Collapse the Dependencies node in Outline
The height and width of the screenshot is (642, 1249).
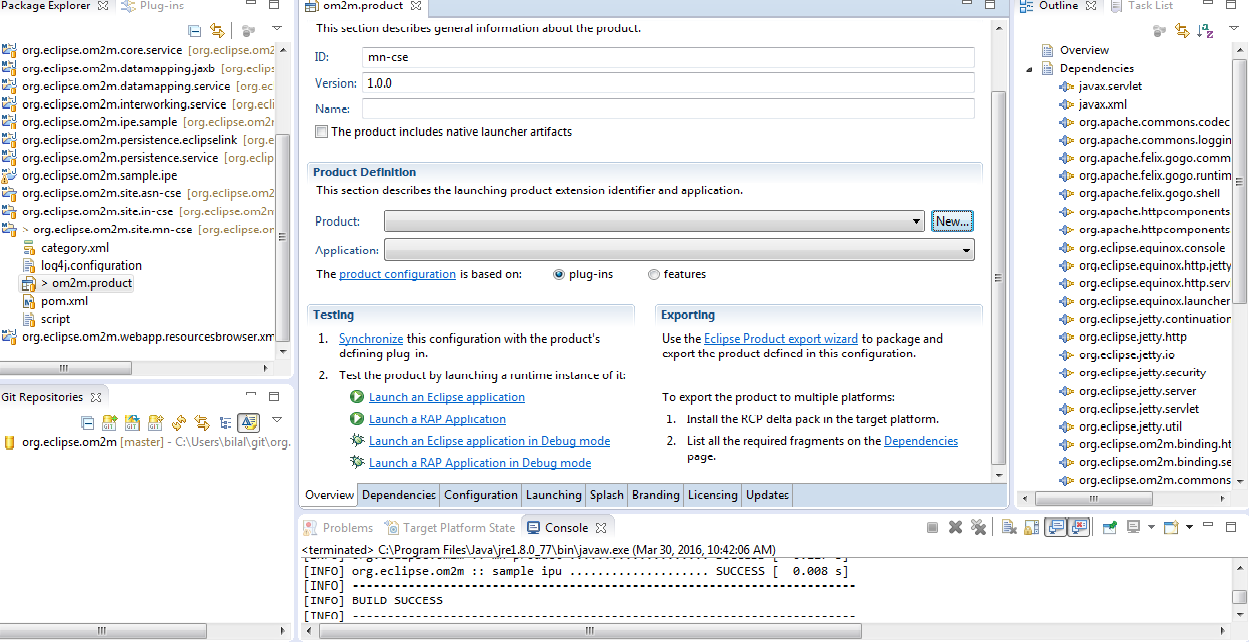(1028, 69)
